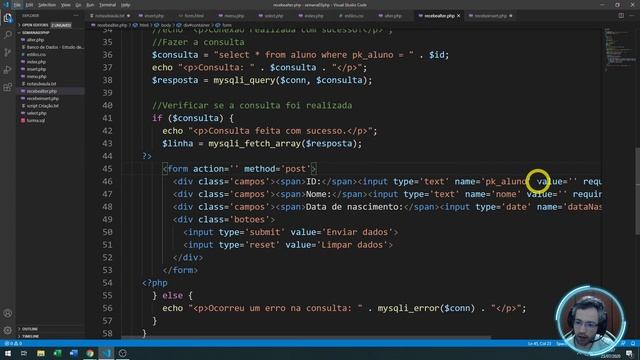Open the File menu
This screenshot has height=360, width=640.
tap(17, 5)
